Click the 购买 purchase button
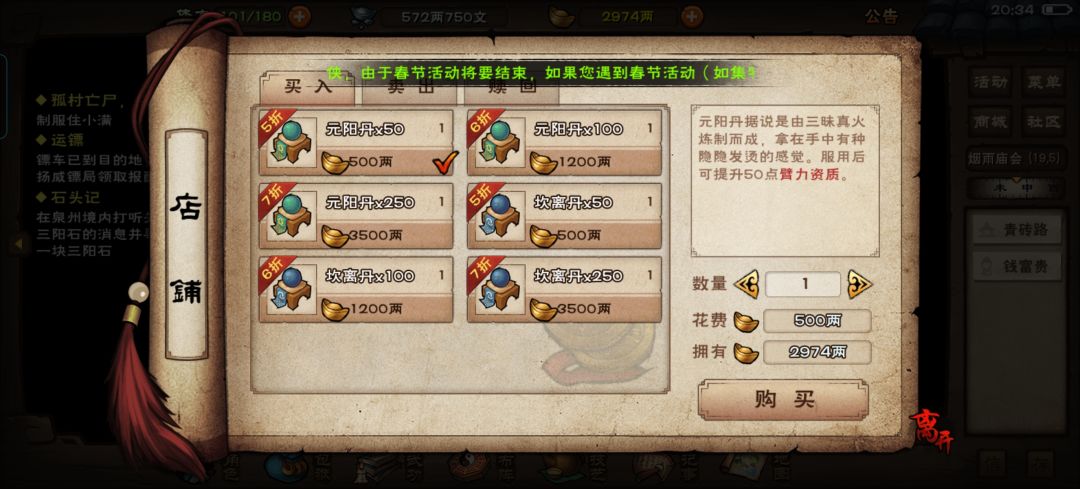This screenshot has height=489, width=1080. click(x=783, y=399)
